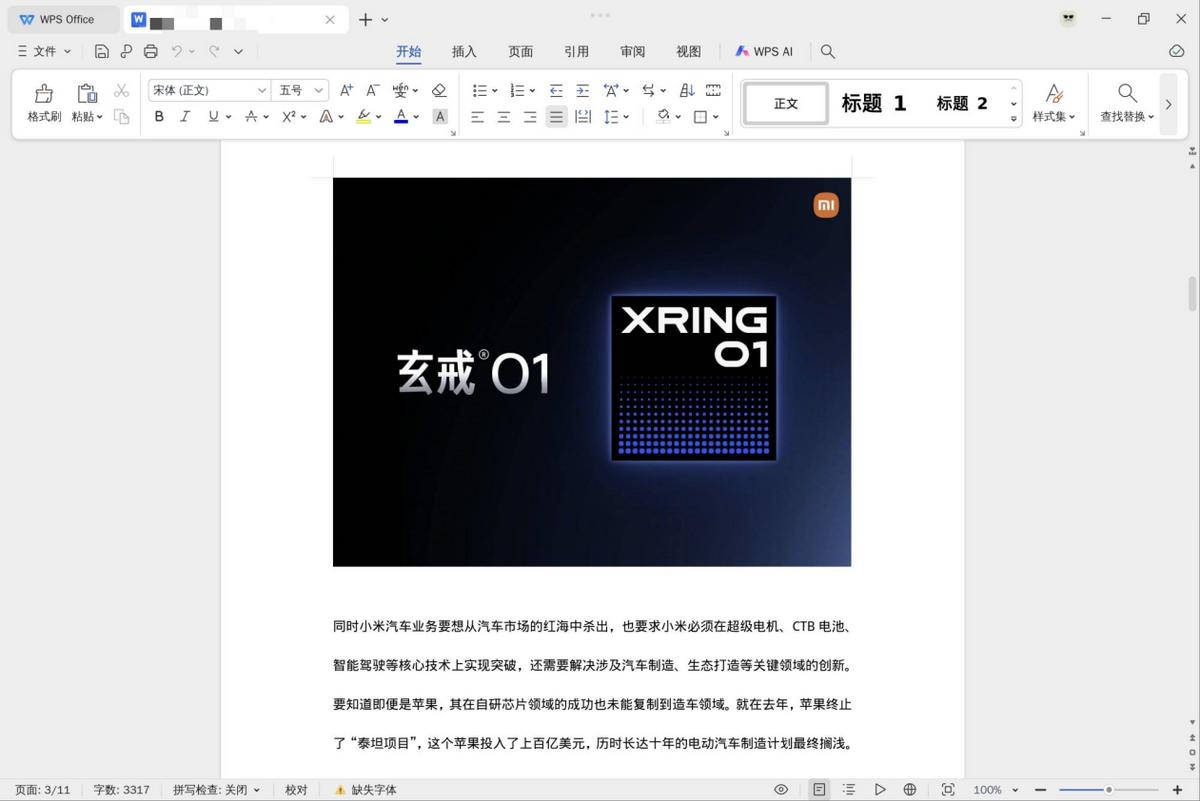Open the 文件 (File) menu
Image resolution: width=1200 pixels, height=801 pixels.
(x=45, y=51)
